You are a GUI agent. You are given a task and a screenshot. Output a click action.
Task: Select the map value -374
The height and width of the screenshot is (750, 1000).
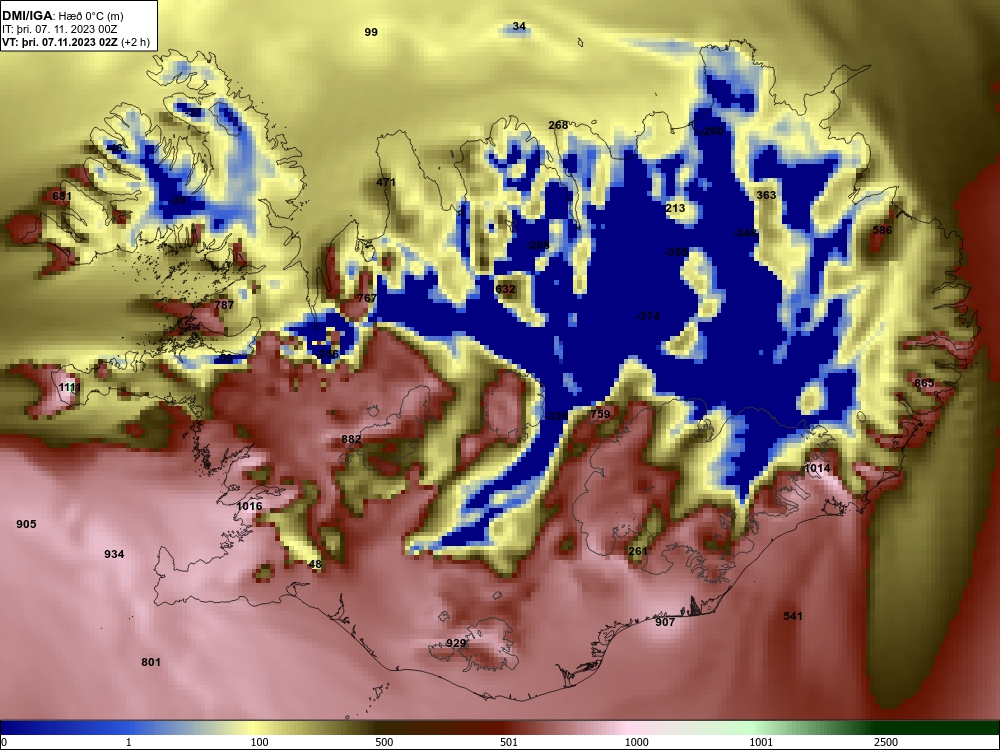648,316
